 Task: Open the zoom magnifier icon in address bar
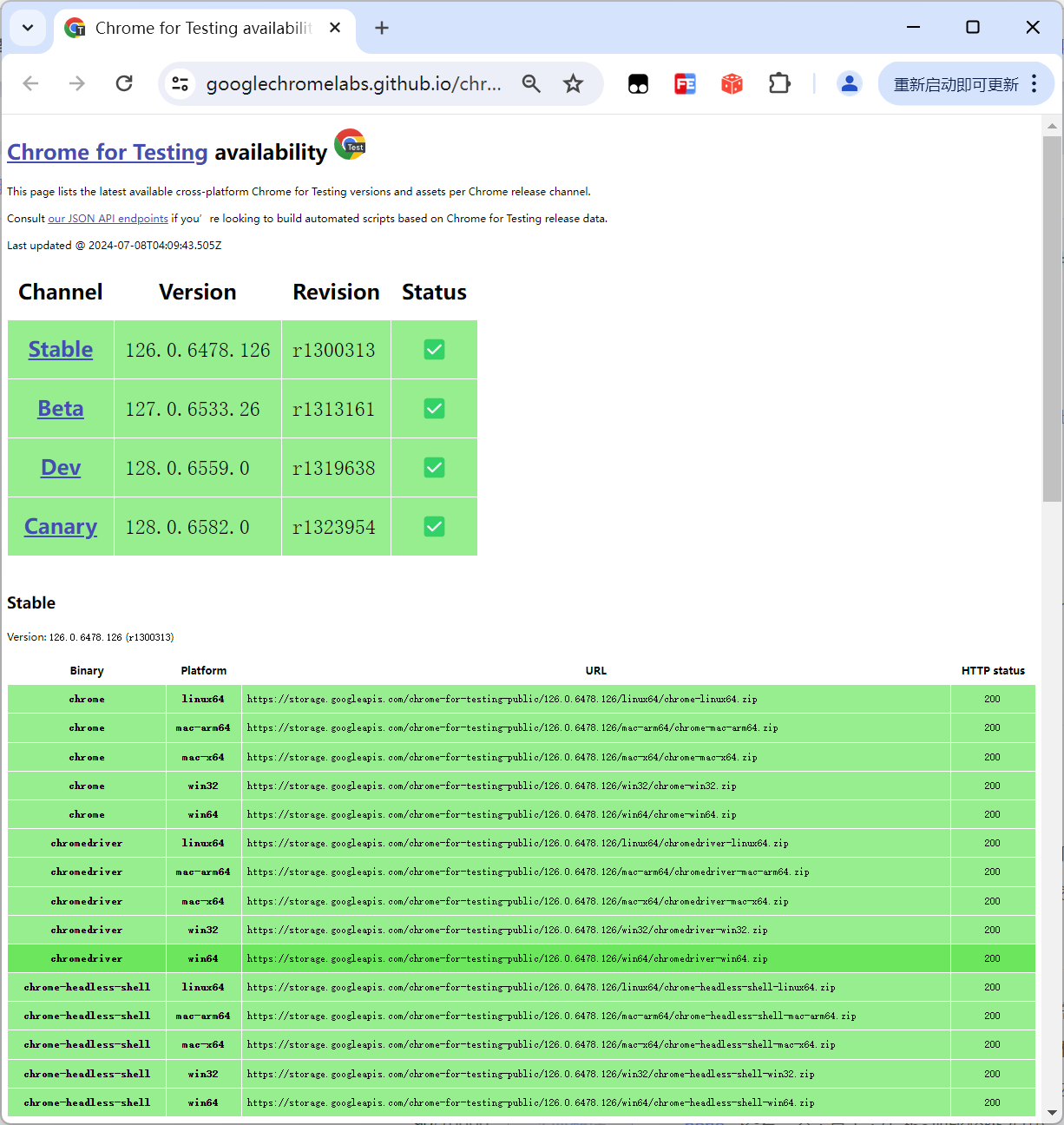pos(531,83)
